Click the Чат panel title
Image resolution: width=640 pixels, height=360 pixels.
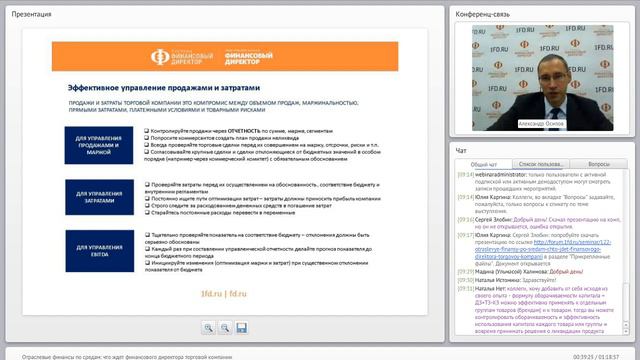[461, 151]
